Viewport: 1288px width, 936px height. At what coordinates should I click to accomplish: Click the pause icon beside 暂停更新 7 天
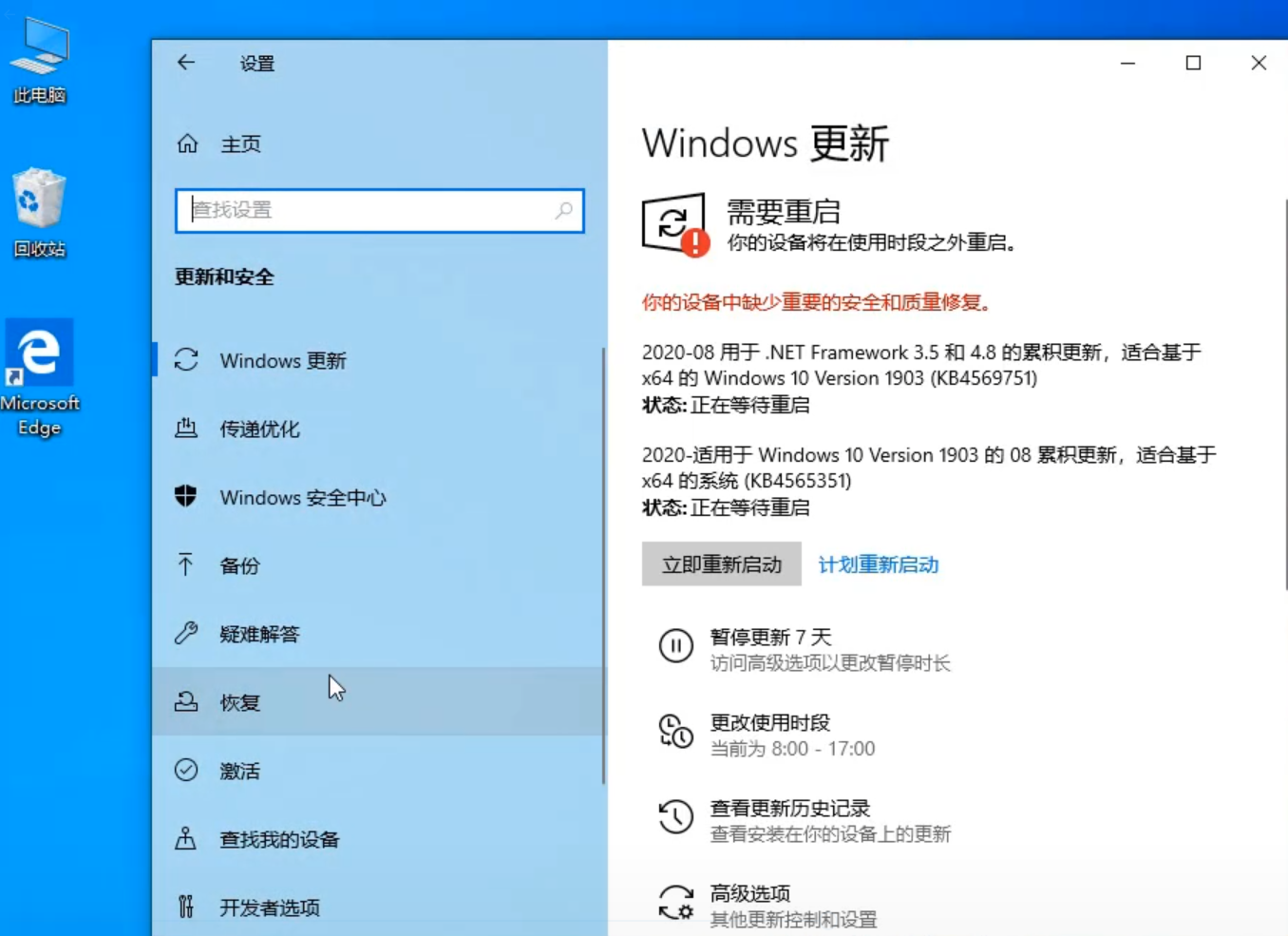click(x=676, y=647)
